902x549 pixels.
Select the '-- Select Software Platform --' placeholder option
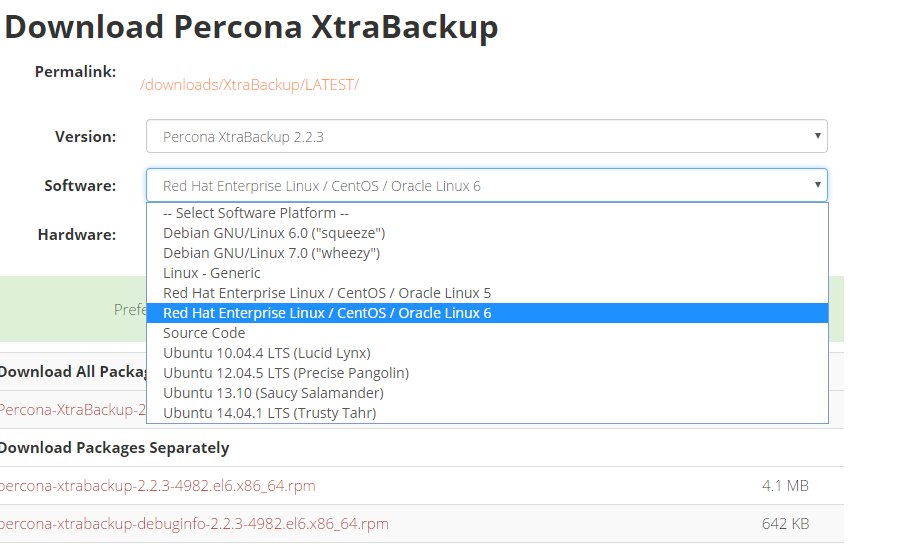coord(487,213)
